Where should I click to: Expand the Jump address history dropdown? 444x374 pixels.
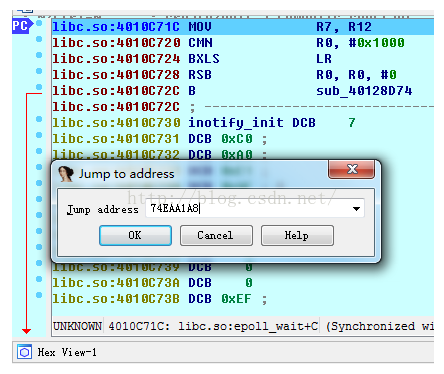pyautogui.click(x=356, y=209)
